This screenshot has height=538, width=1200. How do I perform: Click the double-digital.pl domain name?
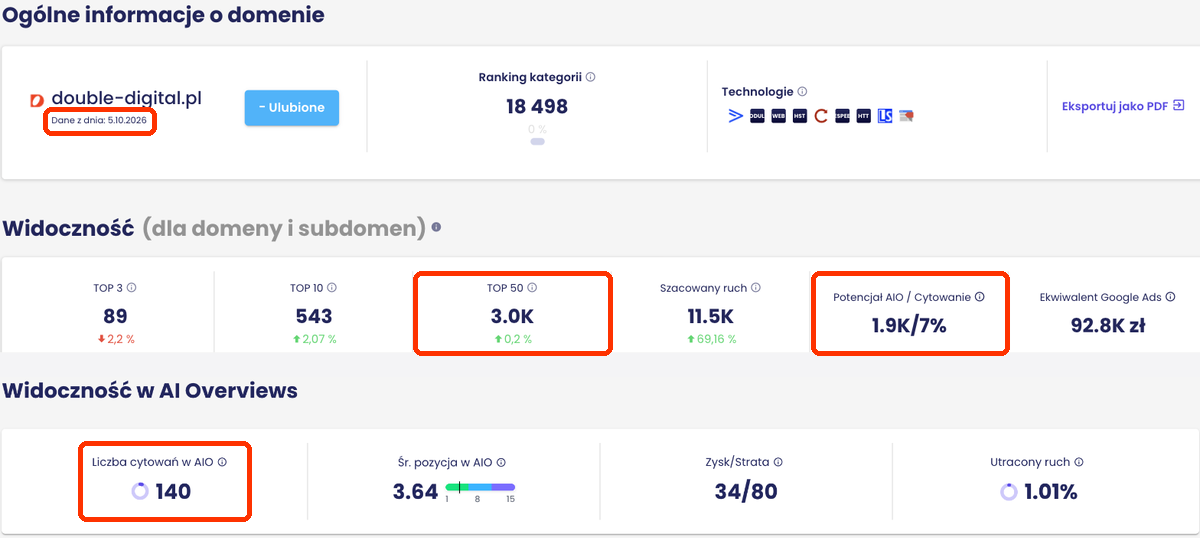pyautogui.click(x=127, y=98)
